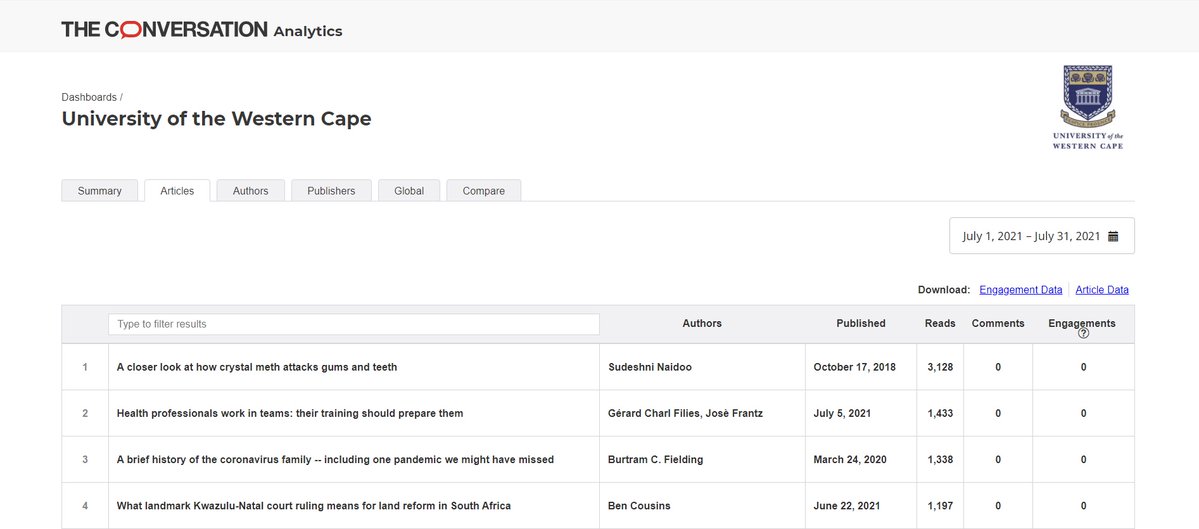Click the row number 1 cell

click(x=85, y=367)
